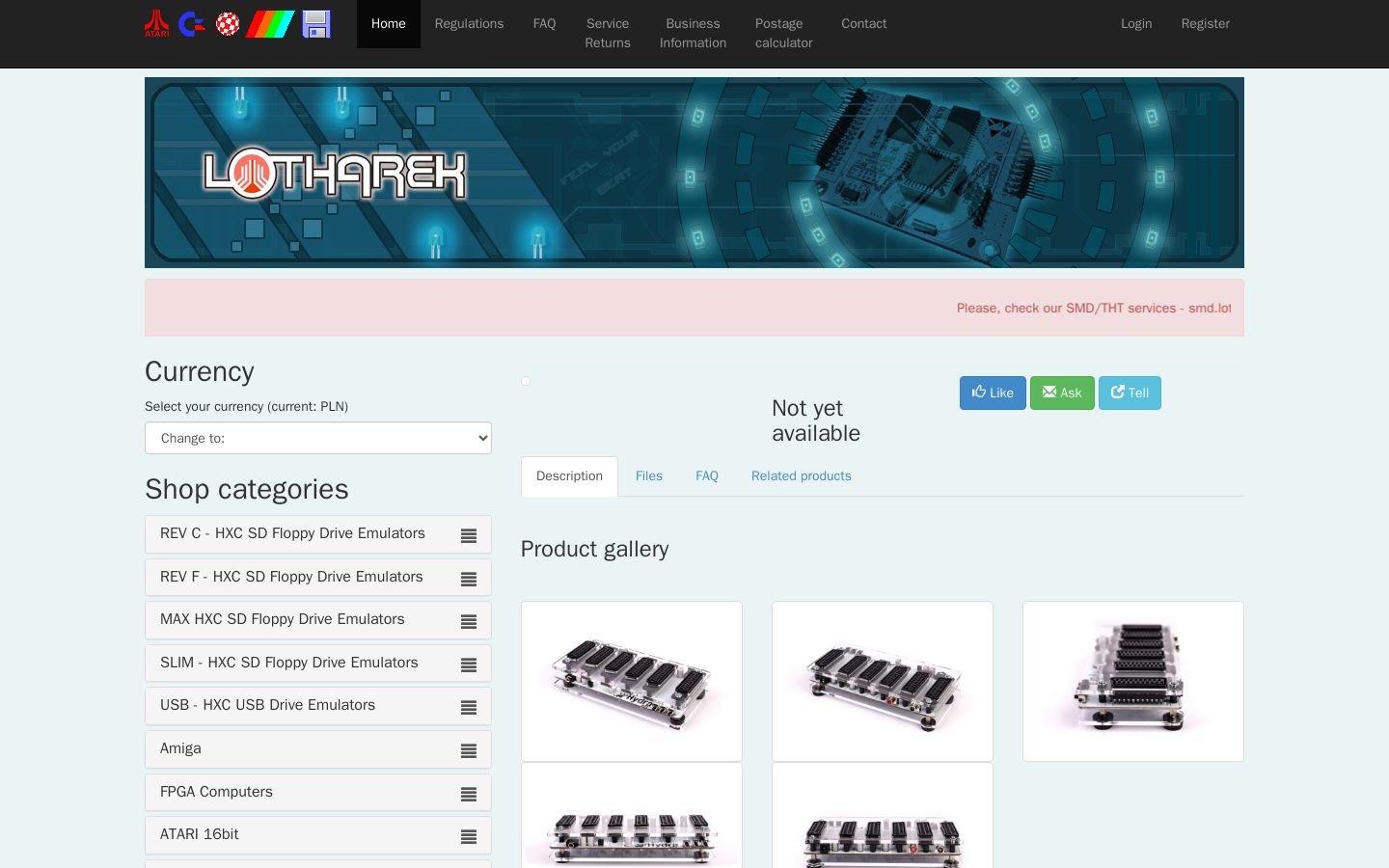Click the Lotharek banner image
Screen dimensions: 1389x868
(x=694, y=173)
